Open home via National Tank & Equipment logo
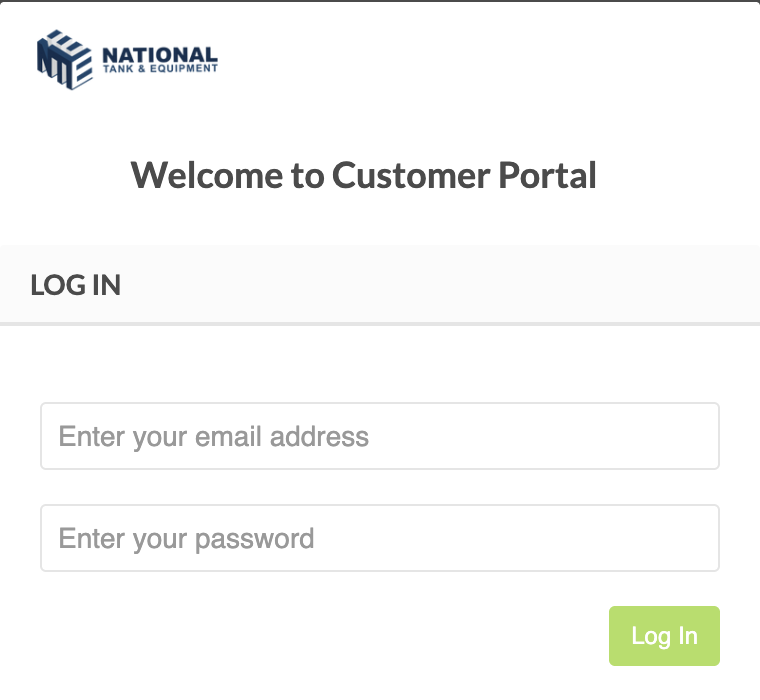Viewport: 760px width, 700px height. coord(127,60)
